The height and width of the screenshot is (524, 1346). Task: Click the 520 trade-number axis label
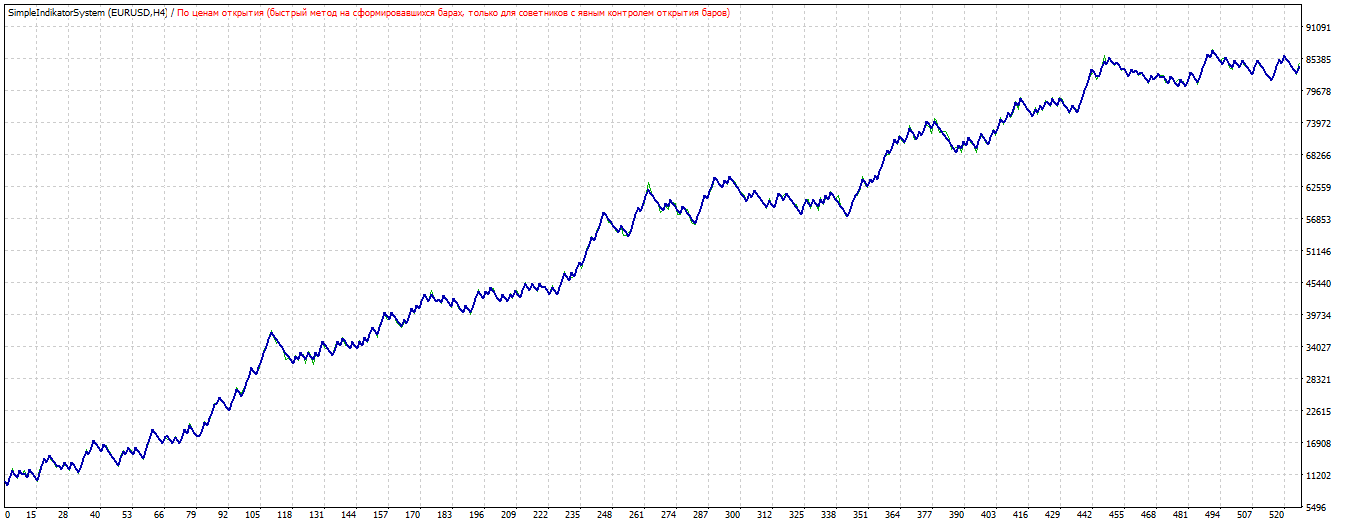click(x=1277, y=515)
